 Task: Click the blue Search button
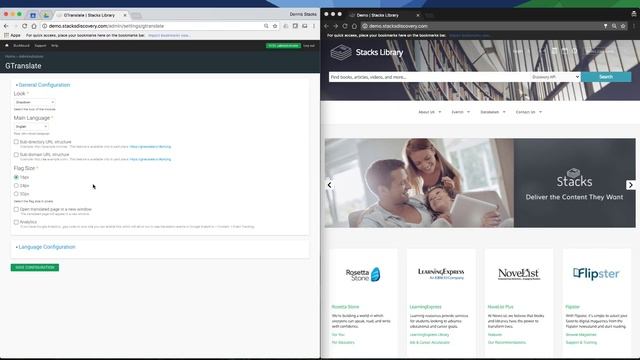pos(606,77)
